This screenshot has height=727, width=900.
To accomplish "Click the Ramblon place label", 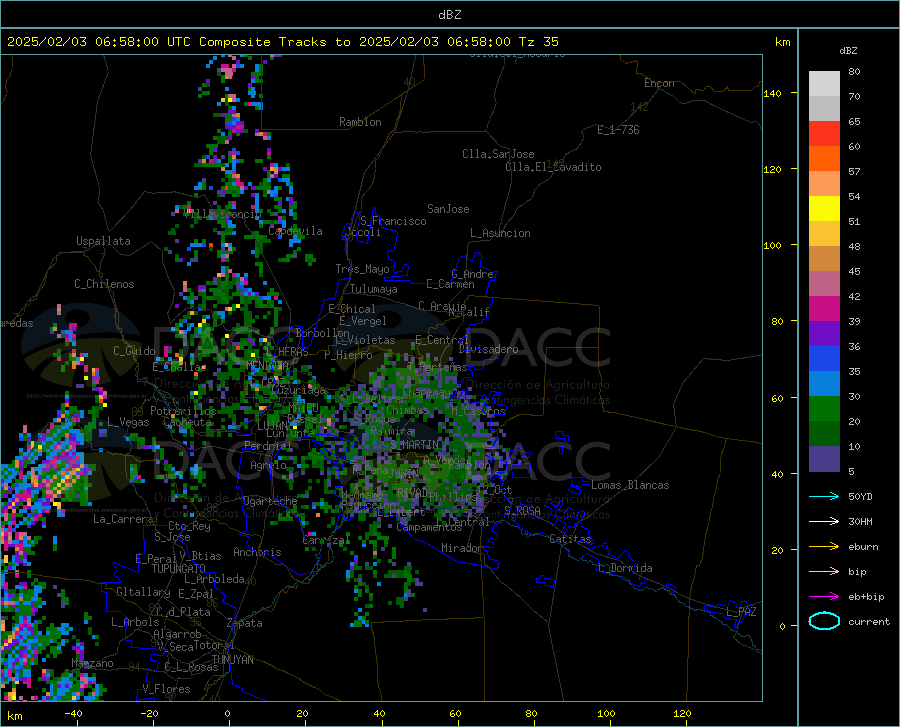I will tap(360, 122).
